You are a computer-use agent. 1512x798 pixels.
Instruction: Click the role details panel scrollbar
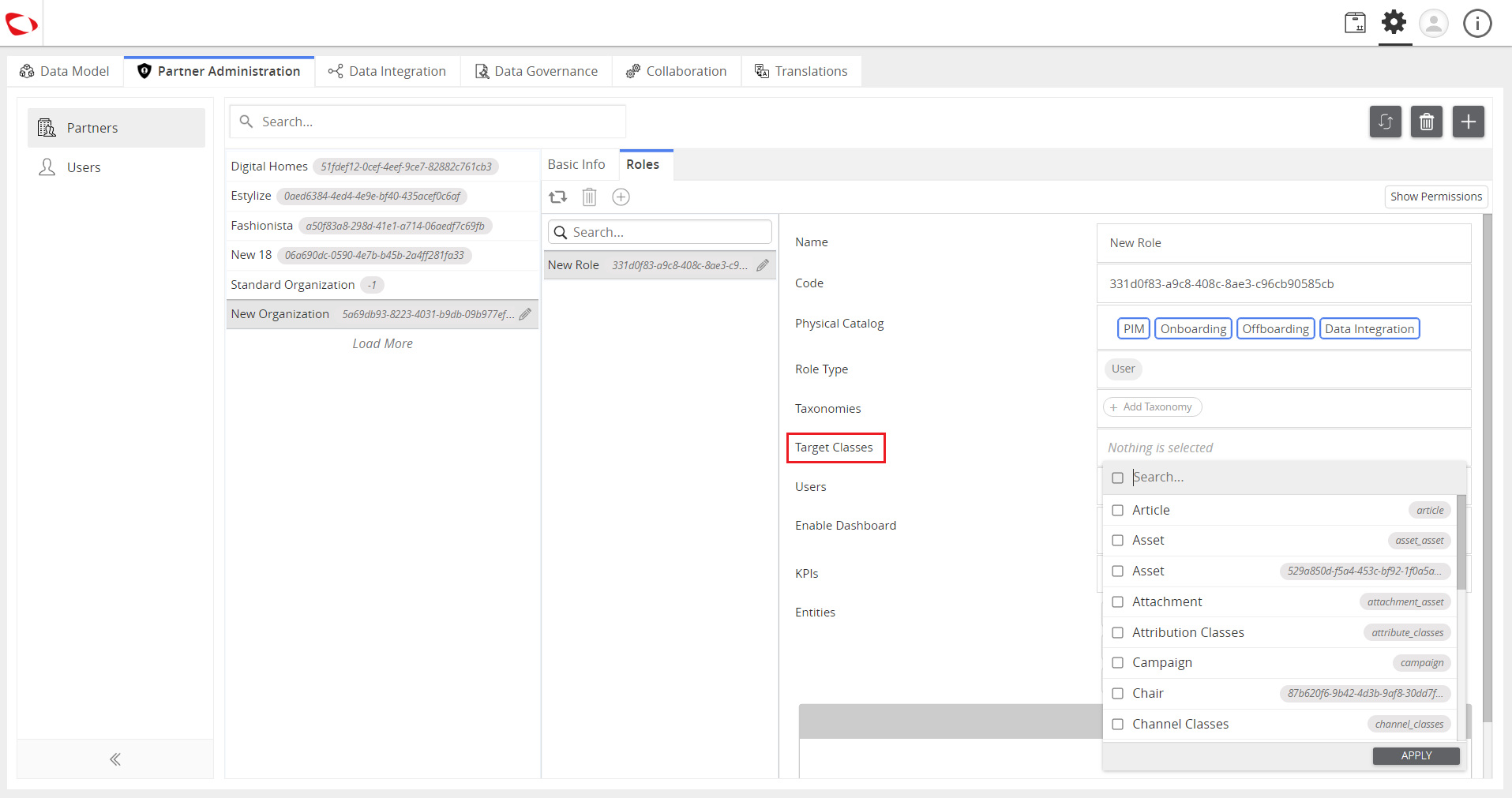click(x=1488, y=468)
